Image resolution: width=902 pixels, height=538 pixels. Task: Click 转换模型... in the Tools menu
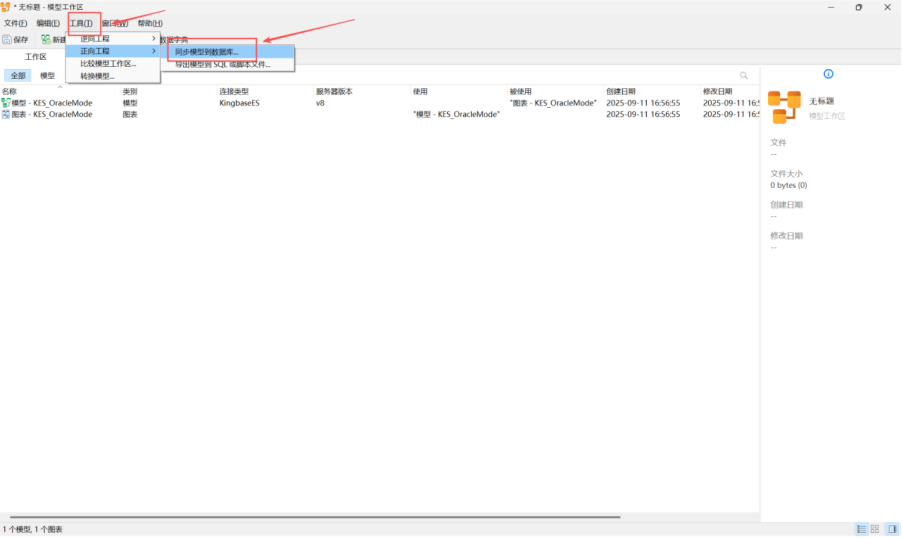(98, 76)
